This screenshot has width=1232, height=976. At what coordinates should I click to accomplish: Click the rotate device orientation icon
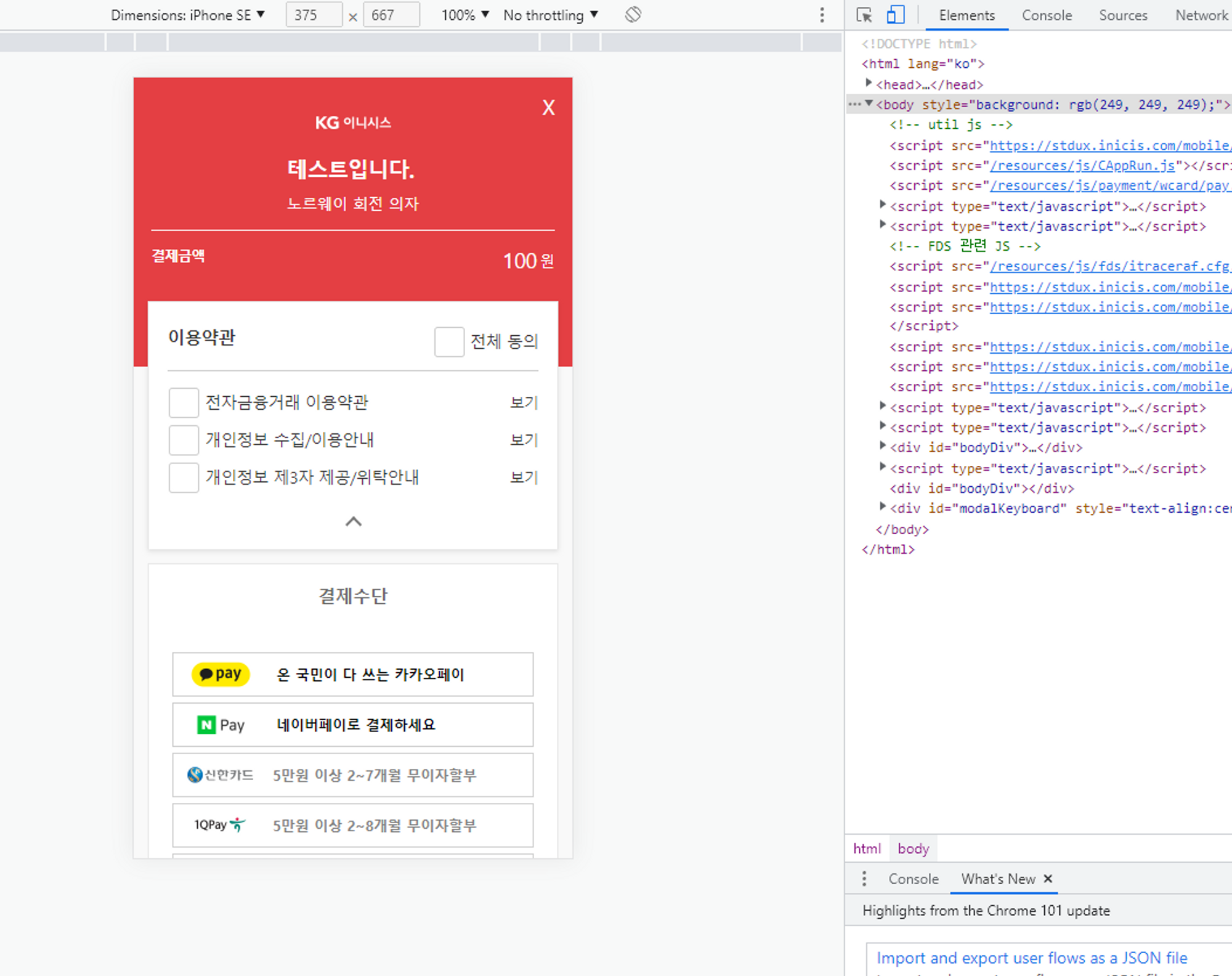[633, 15]
